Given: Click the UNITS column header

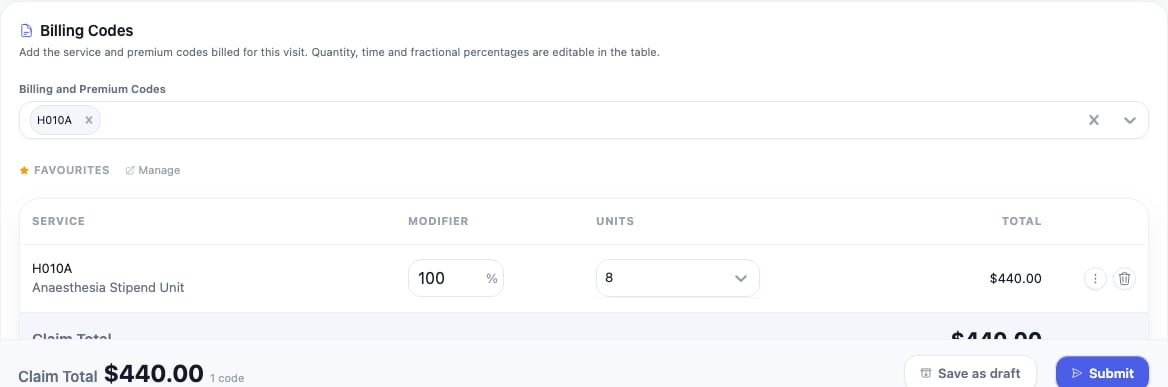Looking at the screenshot, I should click(615, 221).
